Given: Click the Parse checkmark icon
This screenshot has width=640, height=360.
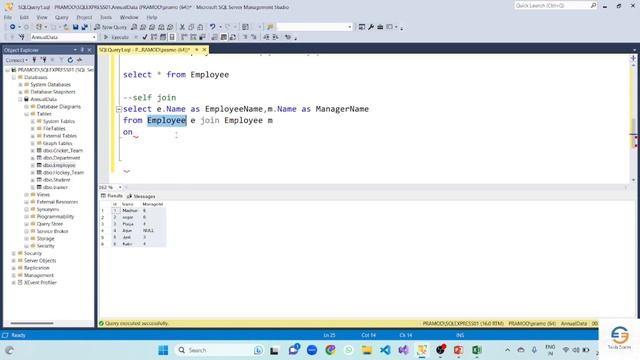Looking at the screenshot, I should [x=145, y=37].
